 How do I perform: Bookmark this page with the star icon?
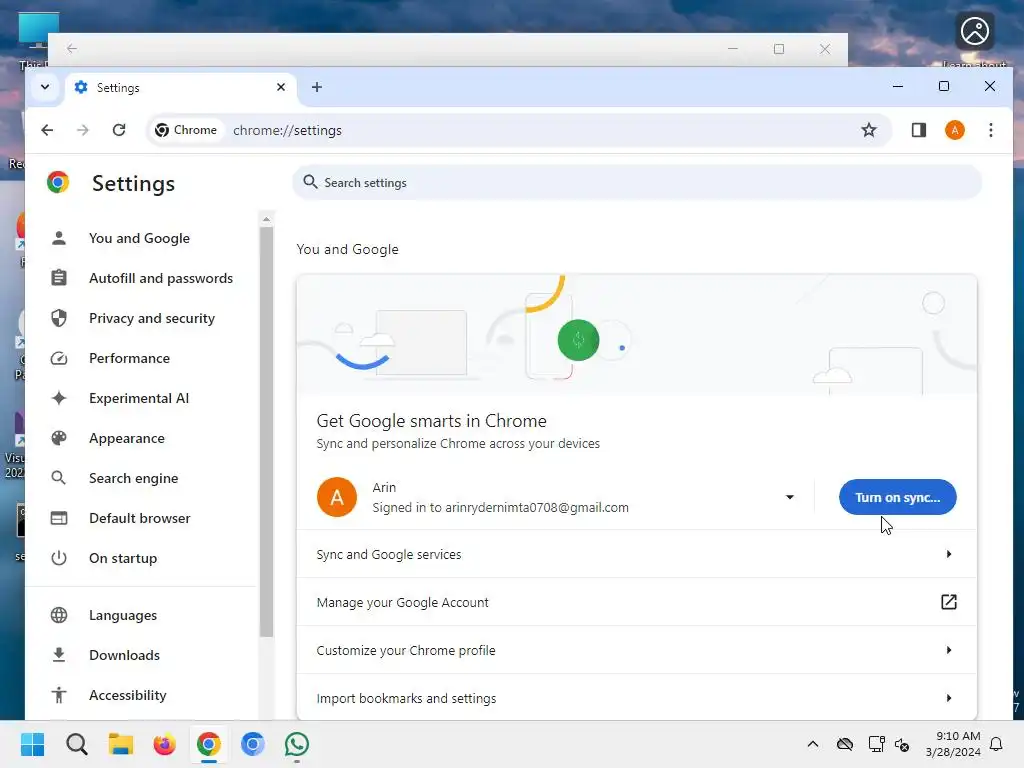(x=869, y=130)
